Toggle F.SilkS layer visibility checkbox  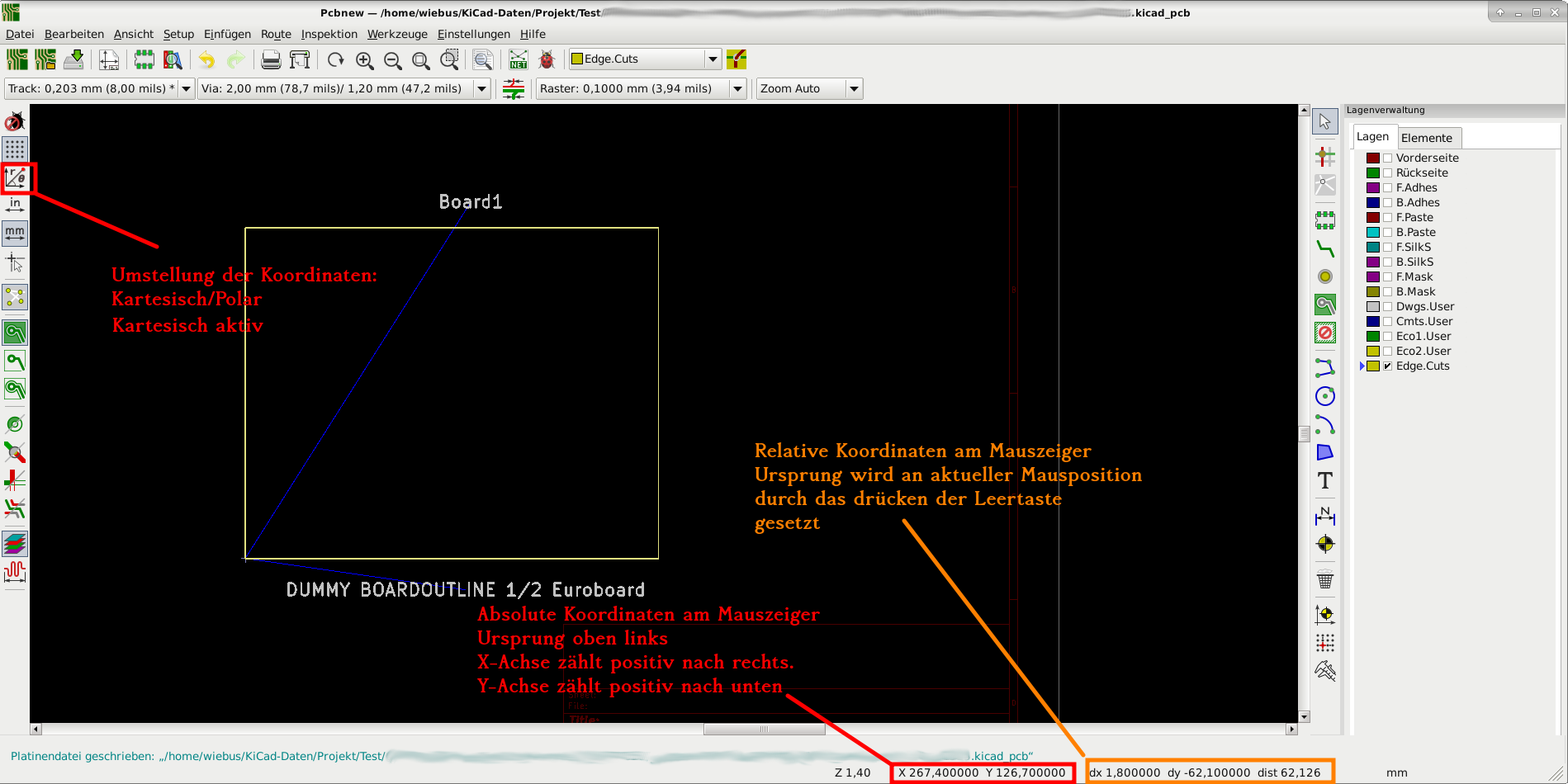point(1388,248)
